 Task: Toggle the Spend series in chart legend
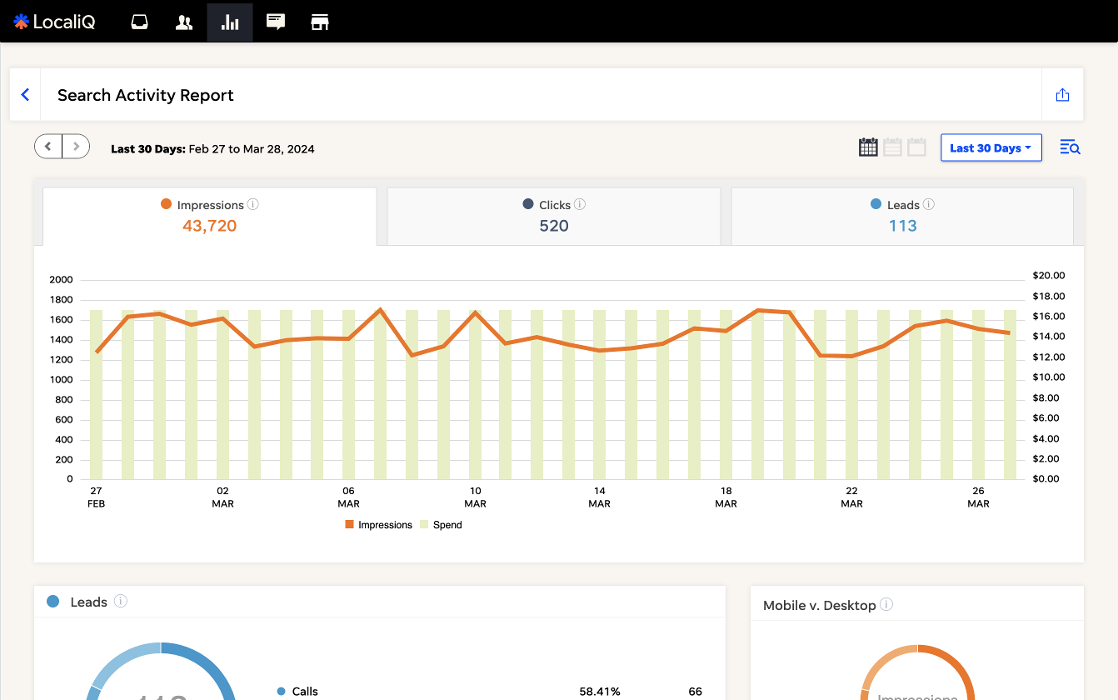440,525
